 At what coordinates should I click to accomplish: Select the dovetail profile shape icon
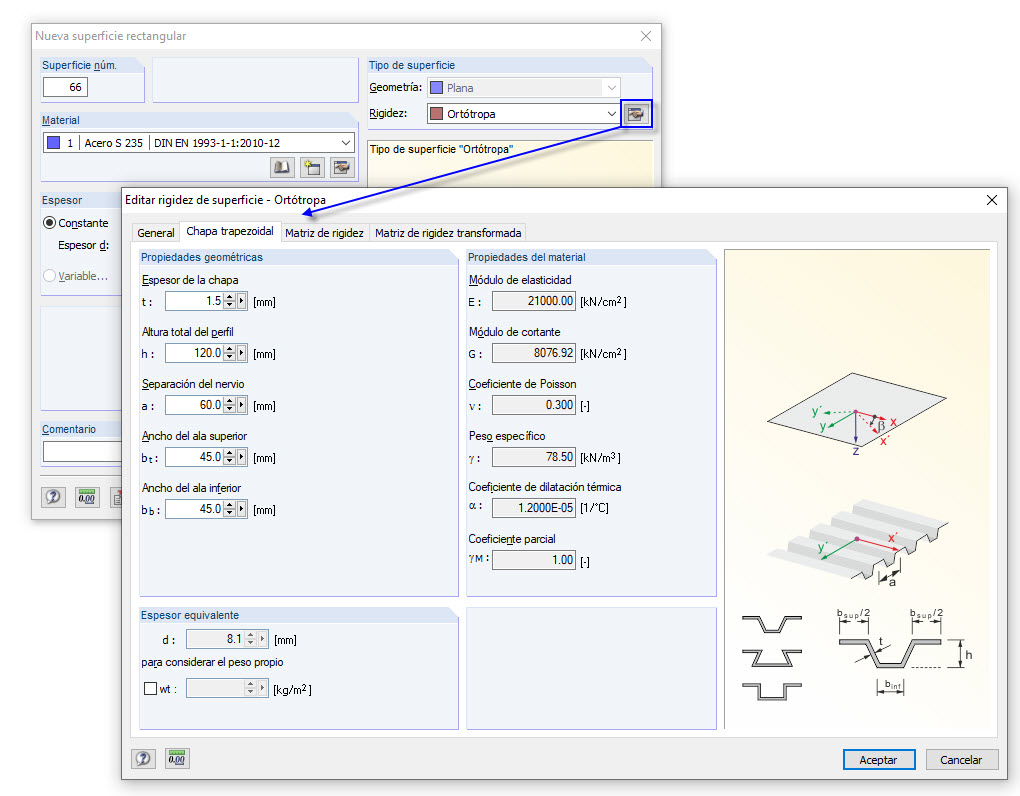[x=772, y=657]
